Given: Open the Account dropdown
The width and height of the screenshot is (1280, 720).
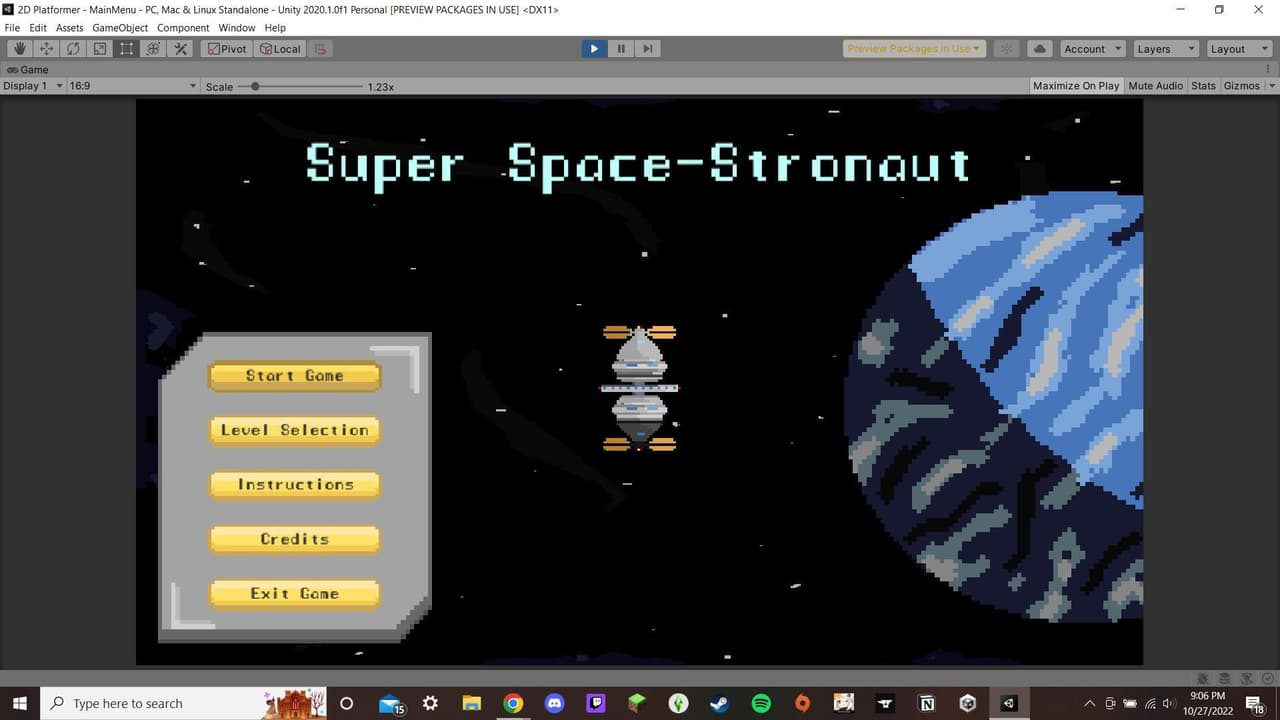Looking at the screenshot, I should pos(1091,48).
